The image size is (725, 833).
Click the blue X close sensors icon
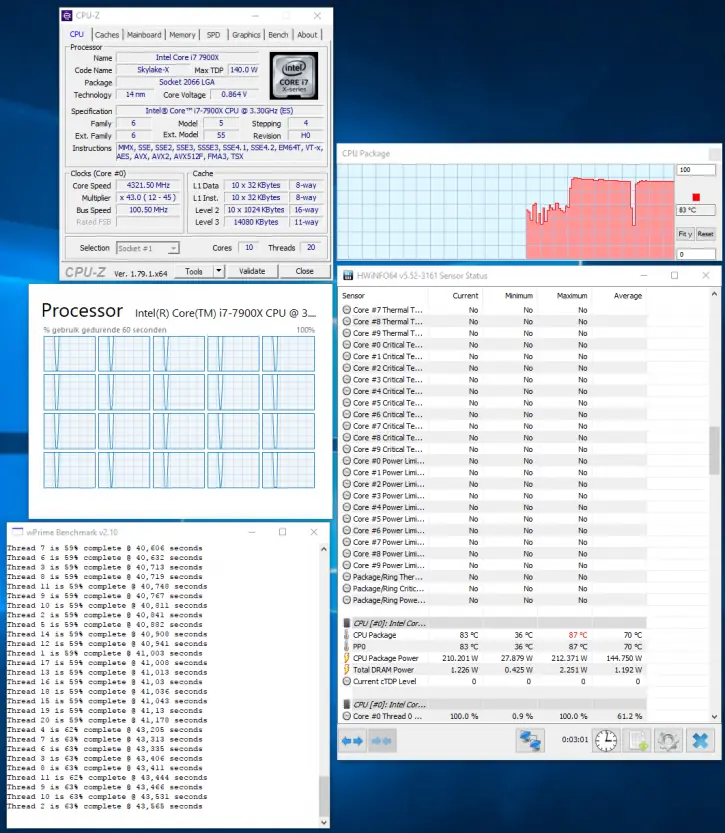700,741
